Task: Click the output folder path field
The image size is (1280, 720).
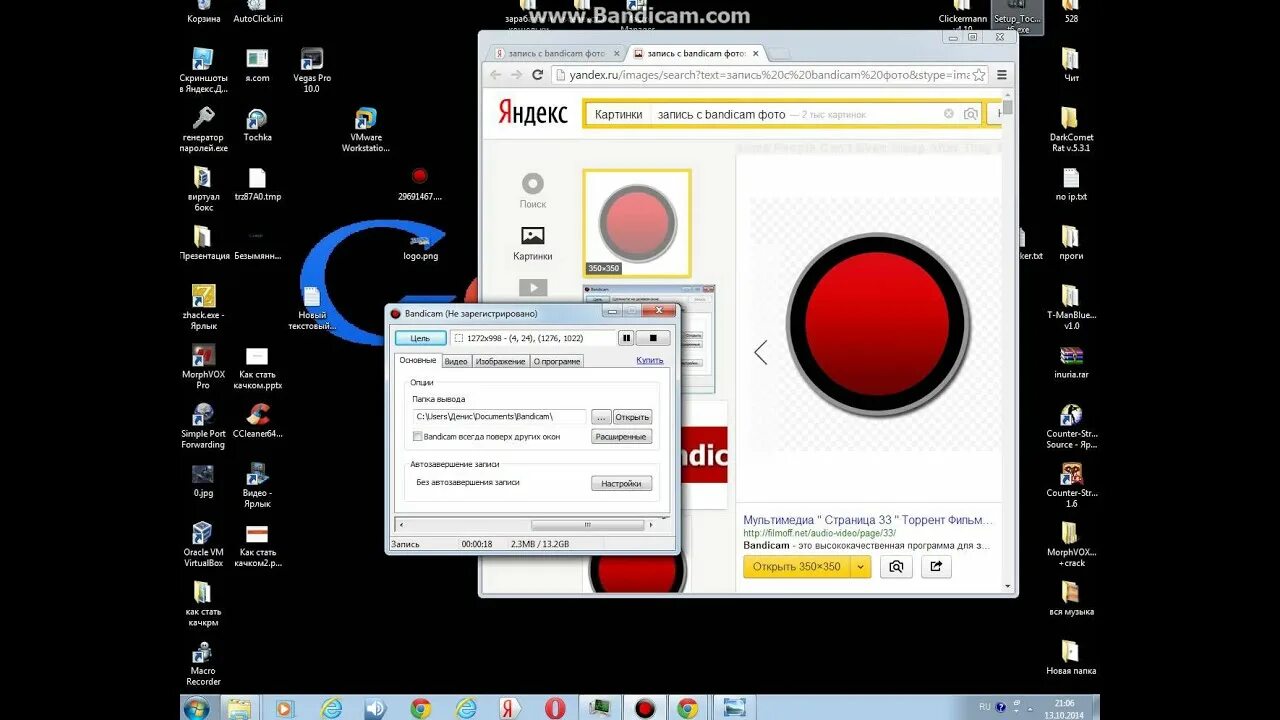Action: [499, 416]
